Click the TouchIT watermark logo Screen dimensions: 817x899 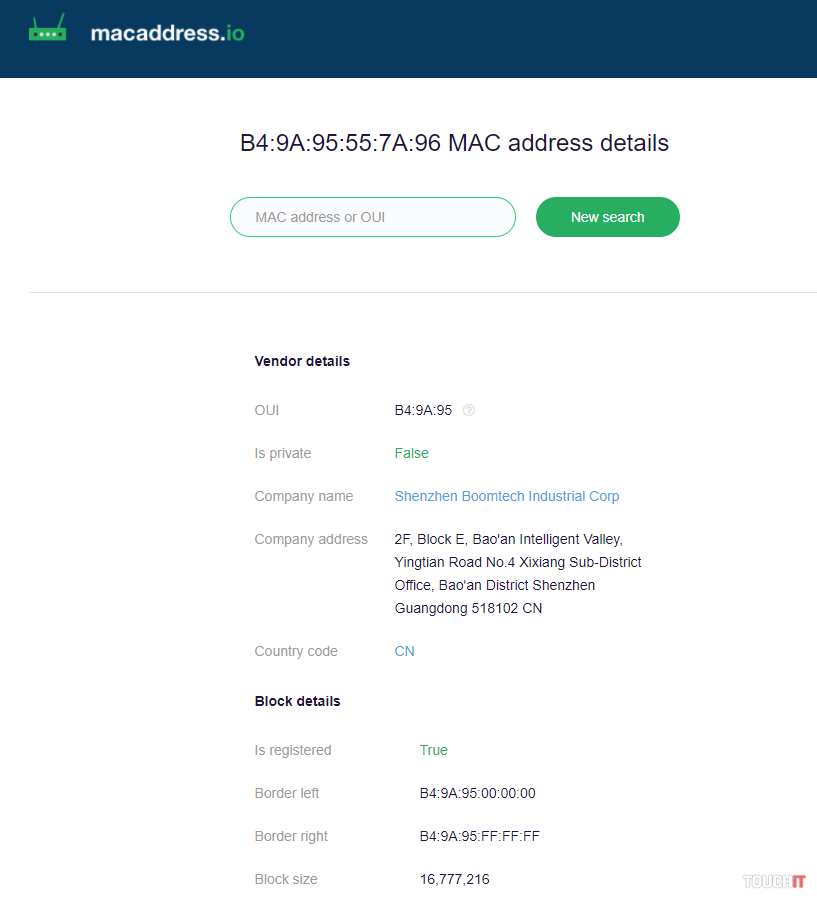773,881
